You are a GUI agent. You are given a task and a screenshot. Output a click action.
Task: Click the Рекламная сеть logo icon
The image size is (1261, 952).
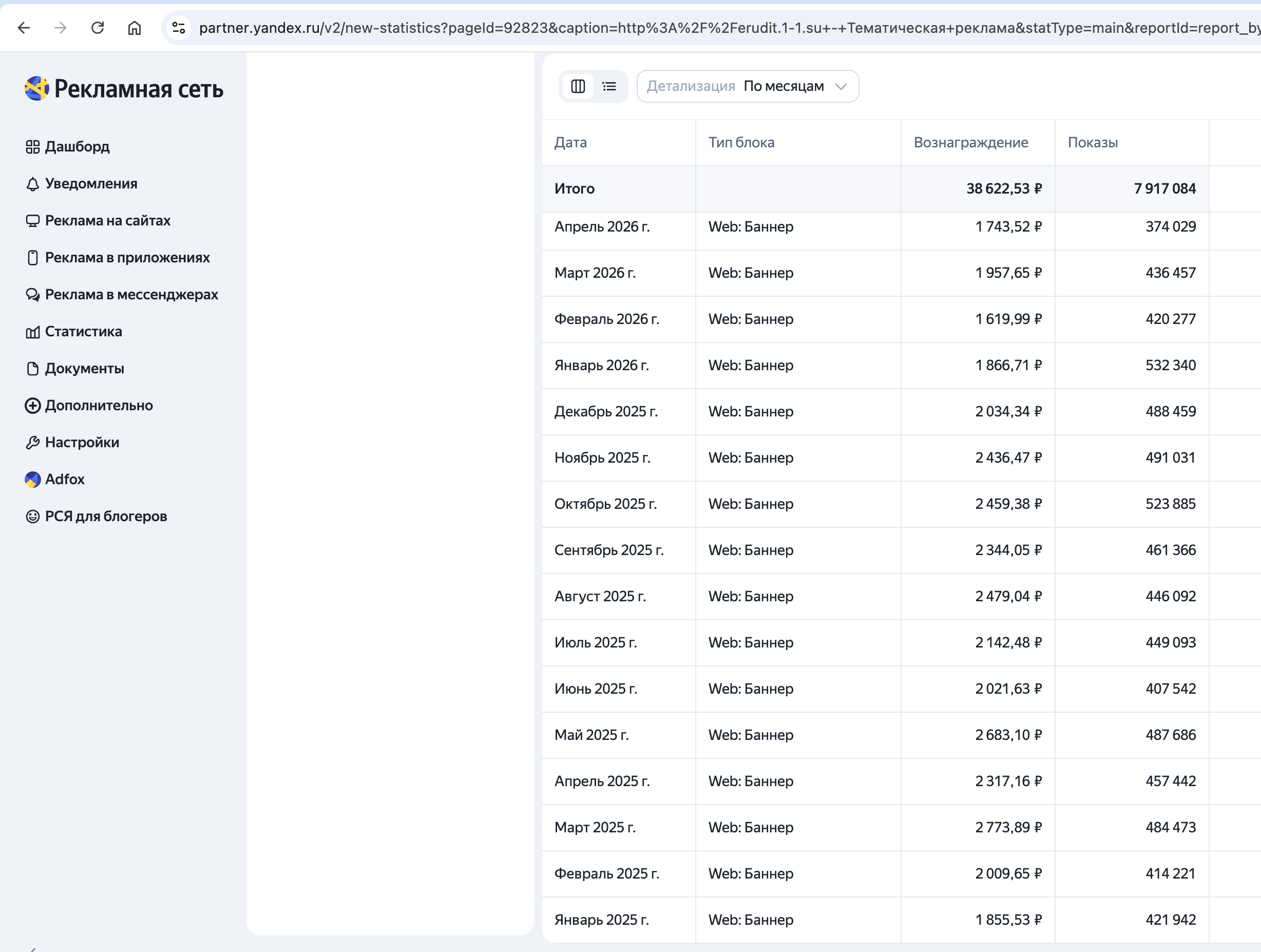(x=37, y=88)
